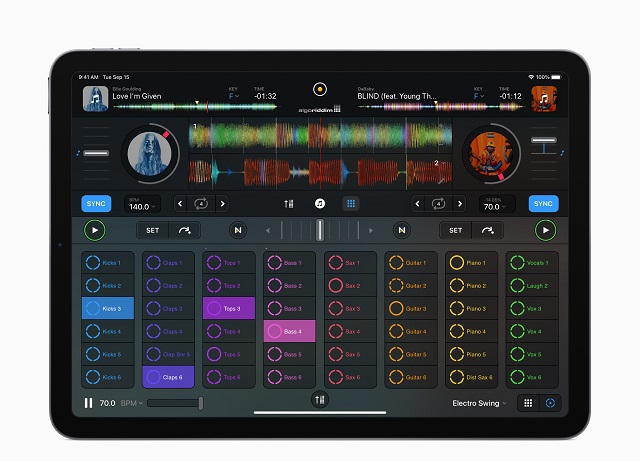The image size is (640, 461).
Task: Trigger the Vocals 1 loop pad
Action: (532, 263)
